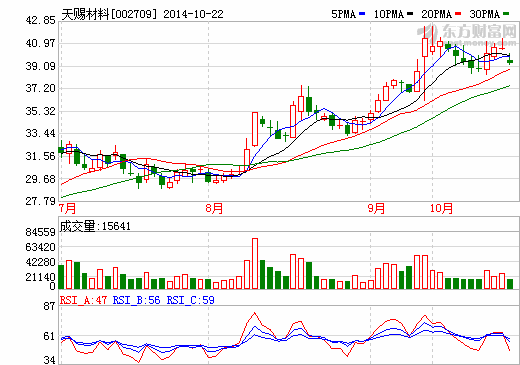Click the 35.32 price axis label
Viewport: 520px width, 365px height.
[x=40, y=111]
